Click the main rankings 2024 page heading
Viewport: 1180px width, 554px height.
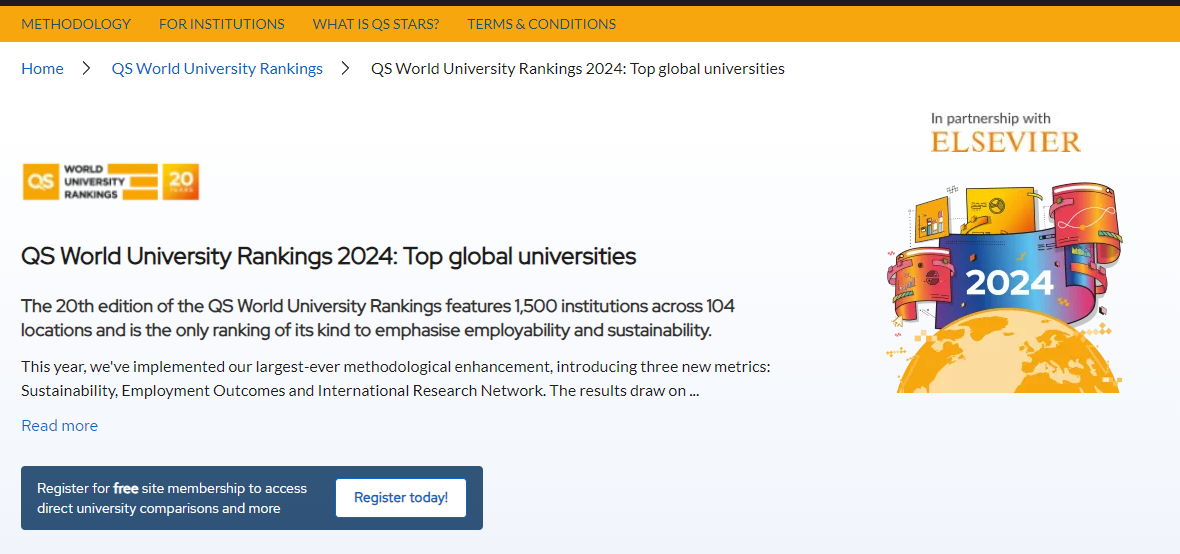pos(328,256)
